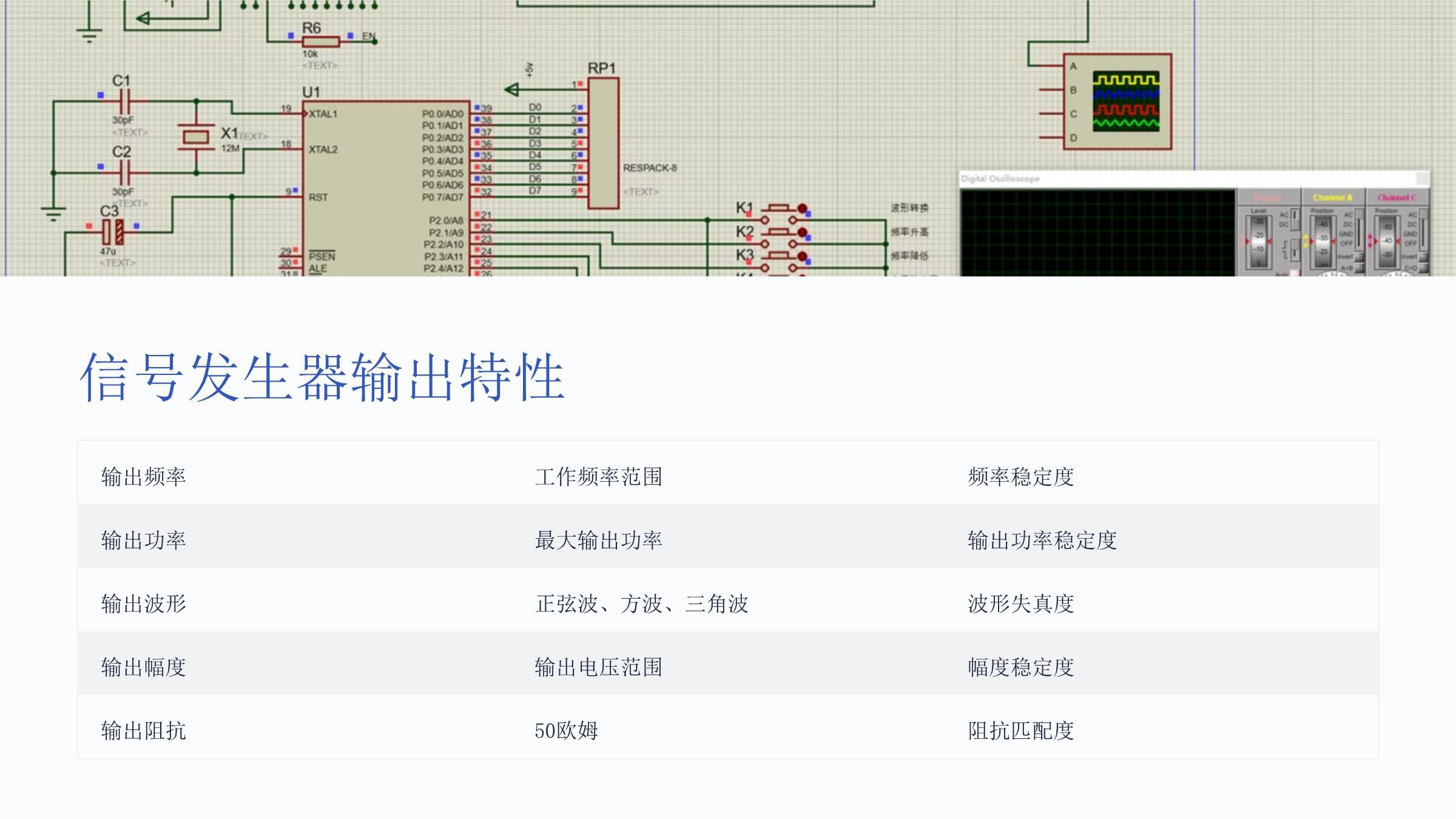Click the +5V power arrow near RP1
Viewport: 1456px width, 819px height.
pos(511,90)
